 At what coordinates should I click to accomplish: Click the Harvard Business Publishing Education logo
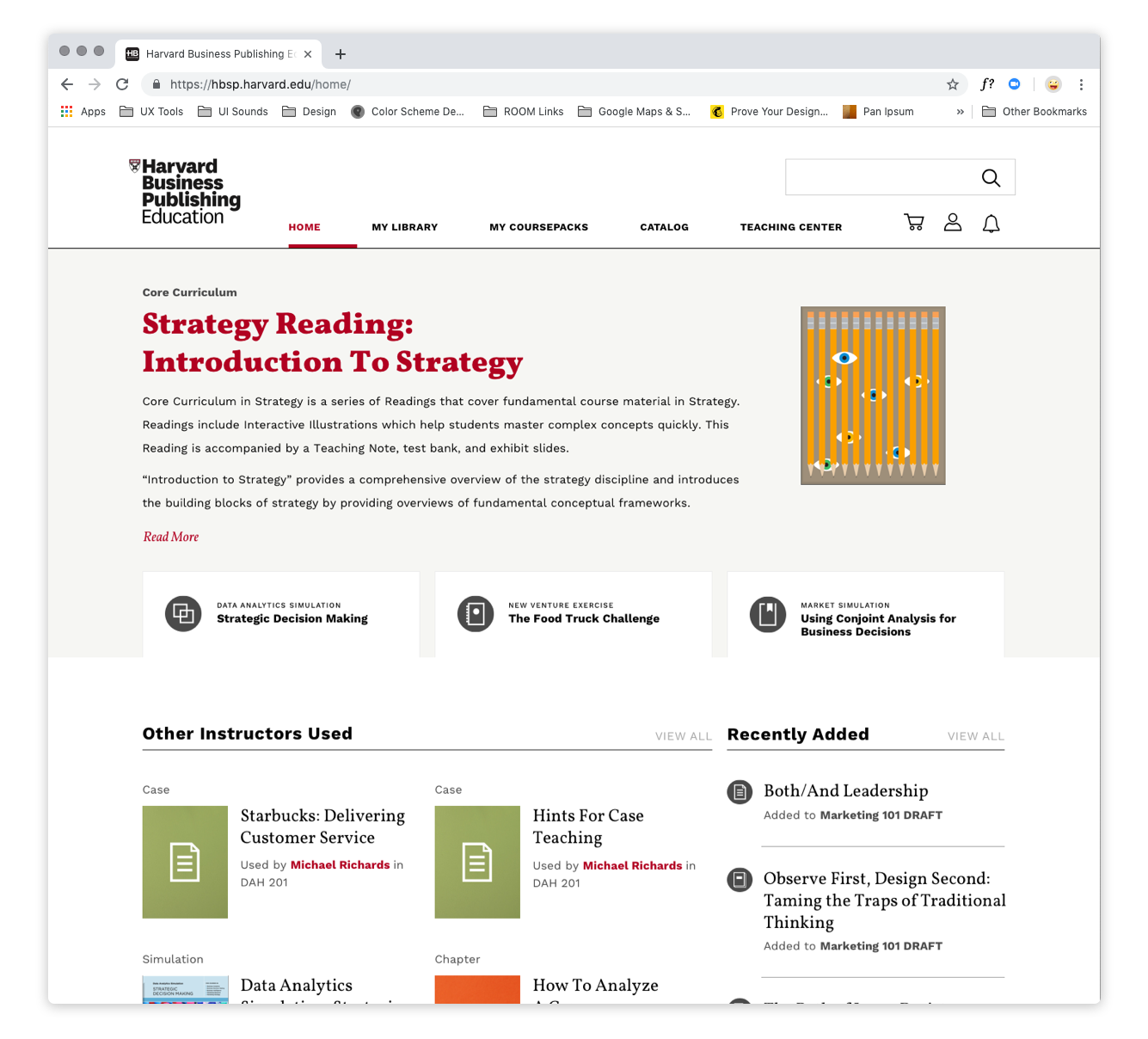pos(184,192)
